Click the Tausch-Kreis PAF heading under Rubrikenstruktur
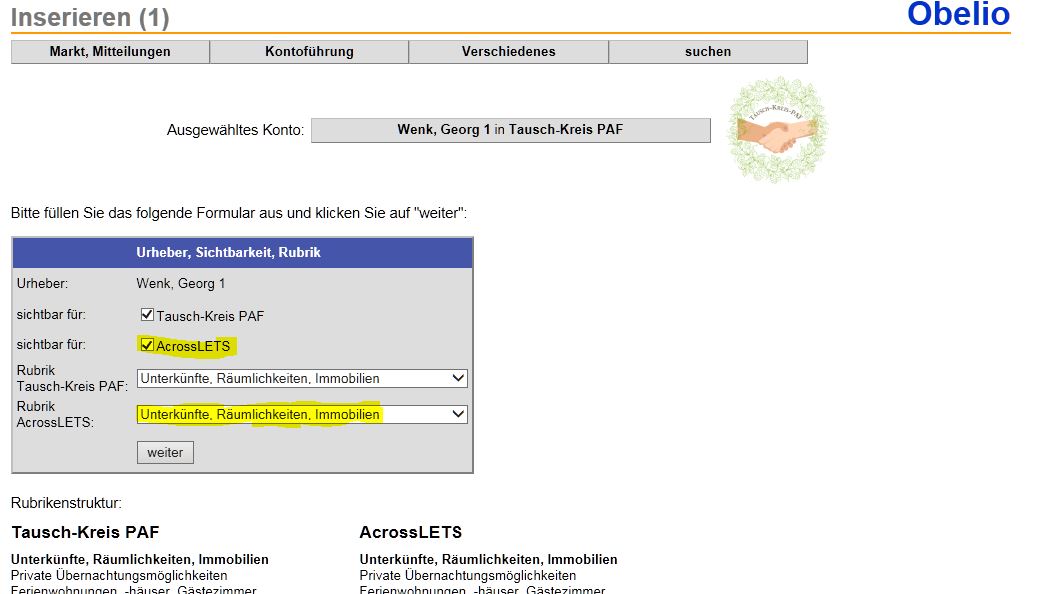The image size is (1044, 594). [85, 532]
